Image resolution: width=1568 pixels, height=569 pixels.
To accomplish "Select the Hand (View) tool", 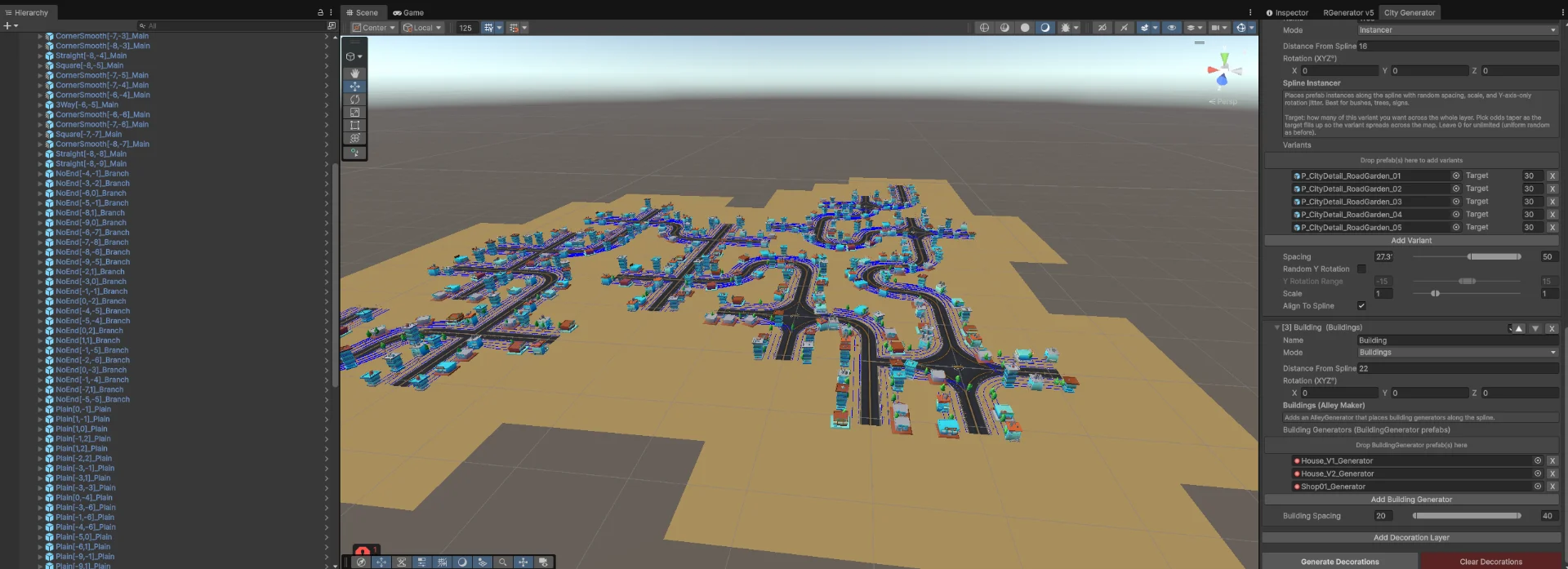I will point(354,73).
